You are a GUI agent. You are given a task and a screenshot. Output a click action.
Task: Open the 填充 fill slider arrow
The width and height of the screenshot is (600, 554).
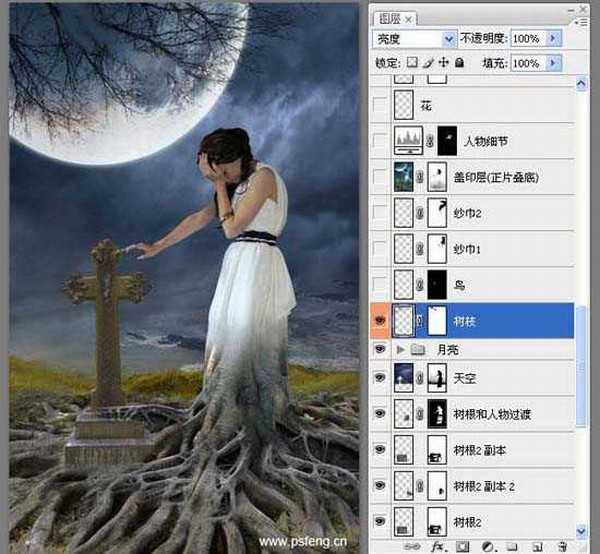point(554,63)
